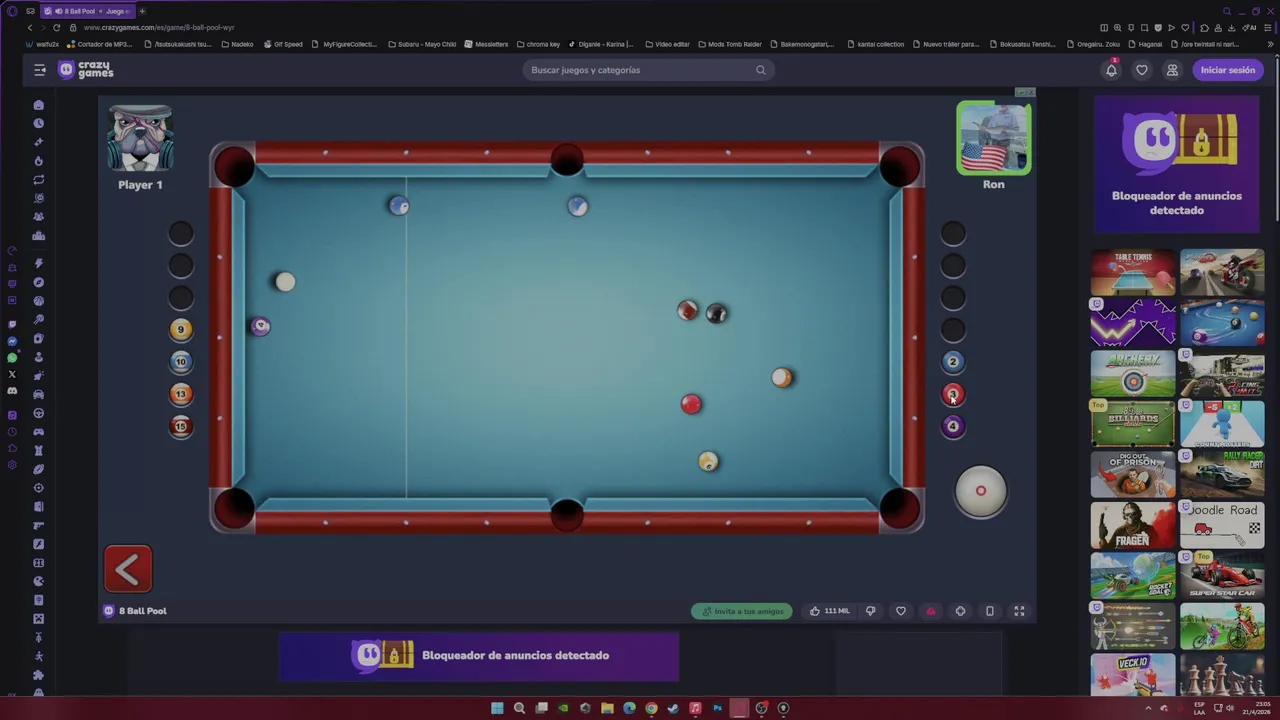Click the browser reload button
This screenshot has width=1280, height=720.
(x=56, y=27)
